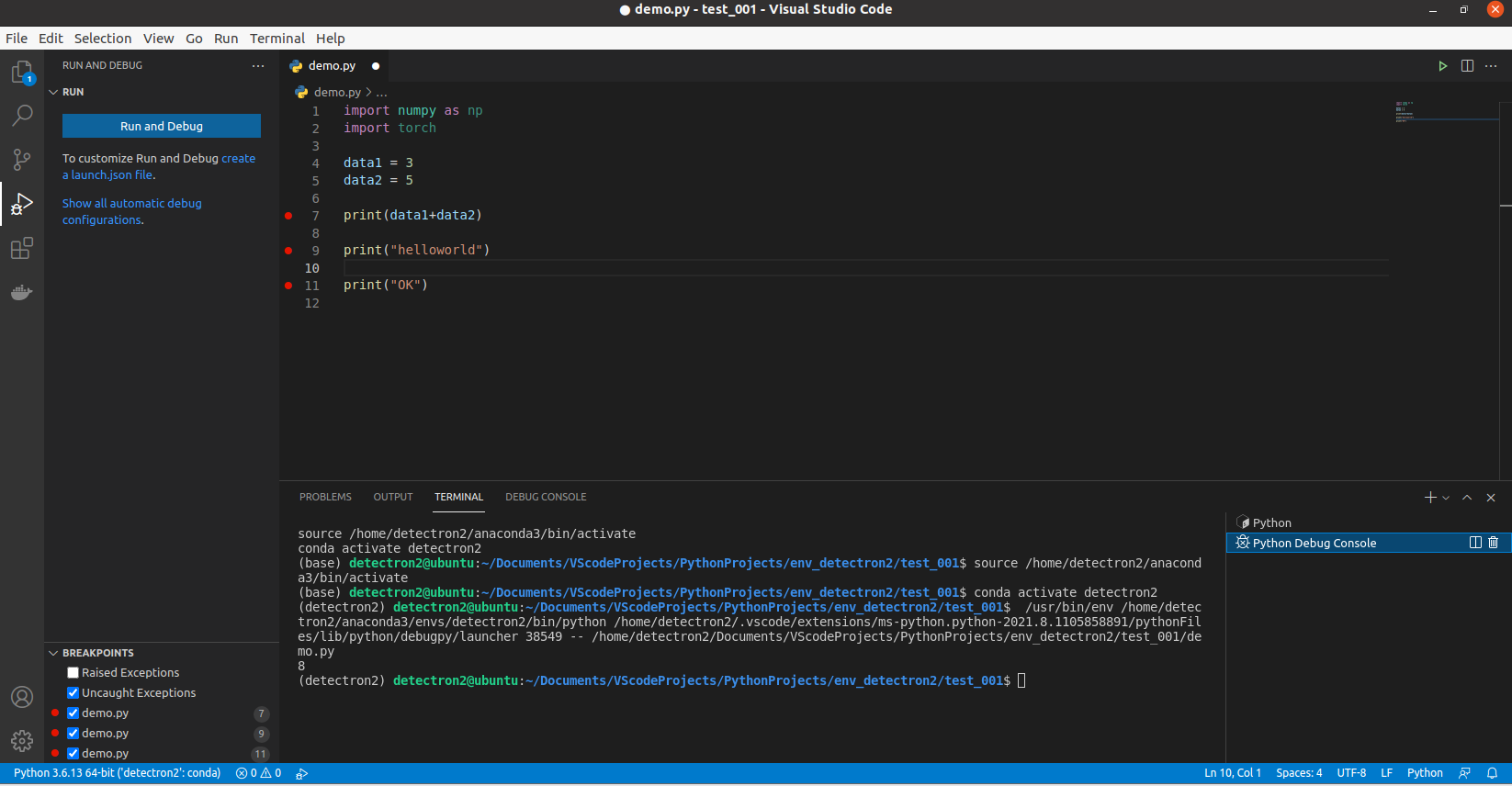Select the demo.py editor tab
This screenshot has width=1512, height=786.
[333, 66]
